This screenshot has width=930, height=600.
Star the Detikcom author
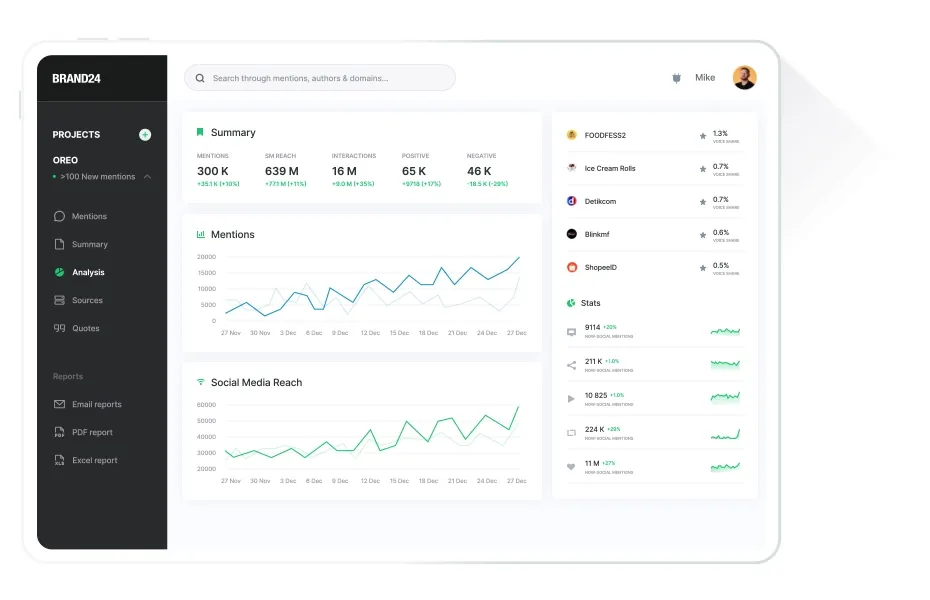(x=703, y=202)
